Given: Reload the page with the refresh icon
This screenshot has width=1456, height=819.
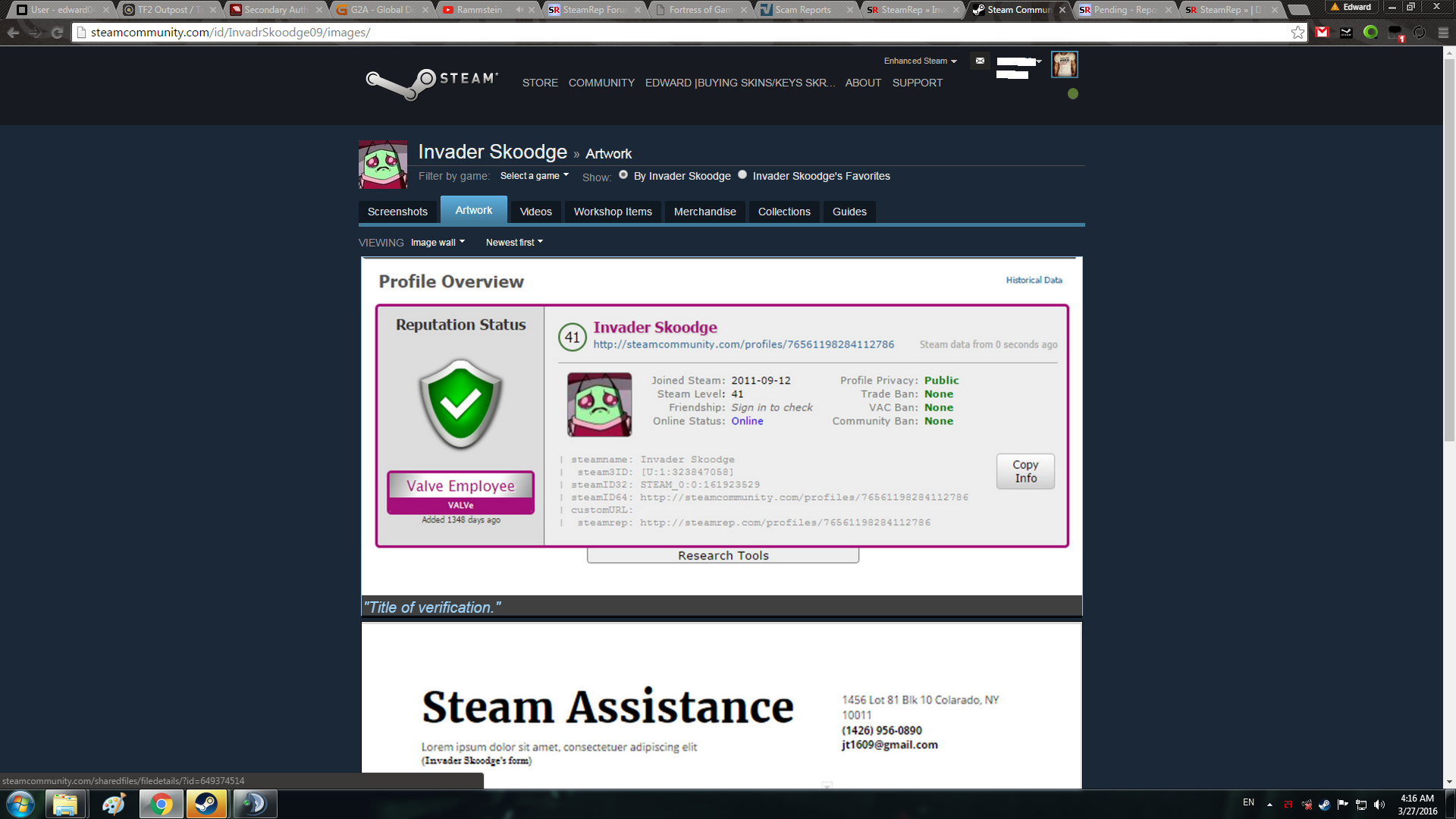Looking at the screenshot, I should click(x=57, y=33).
